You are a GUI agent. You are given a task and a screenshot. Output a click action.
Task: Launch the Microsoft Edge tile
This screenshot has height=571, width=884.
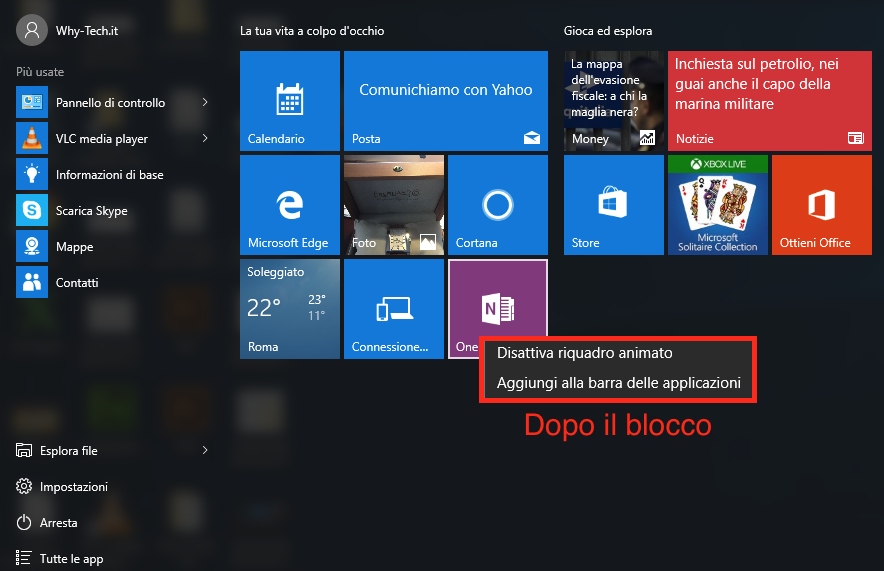click(x=290, y=205)
